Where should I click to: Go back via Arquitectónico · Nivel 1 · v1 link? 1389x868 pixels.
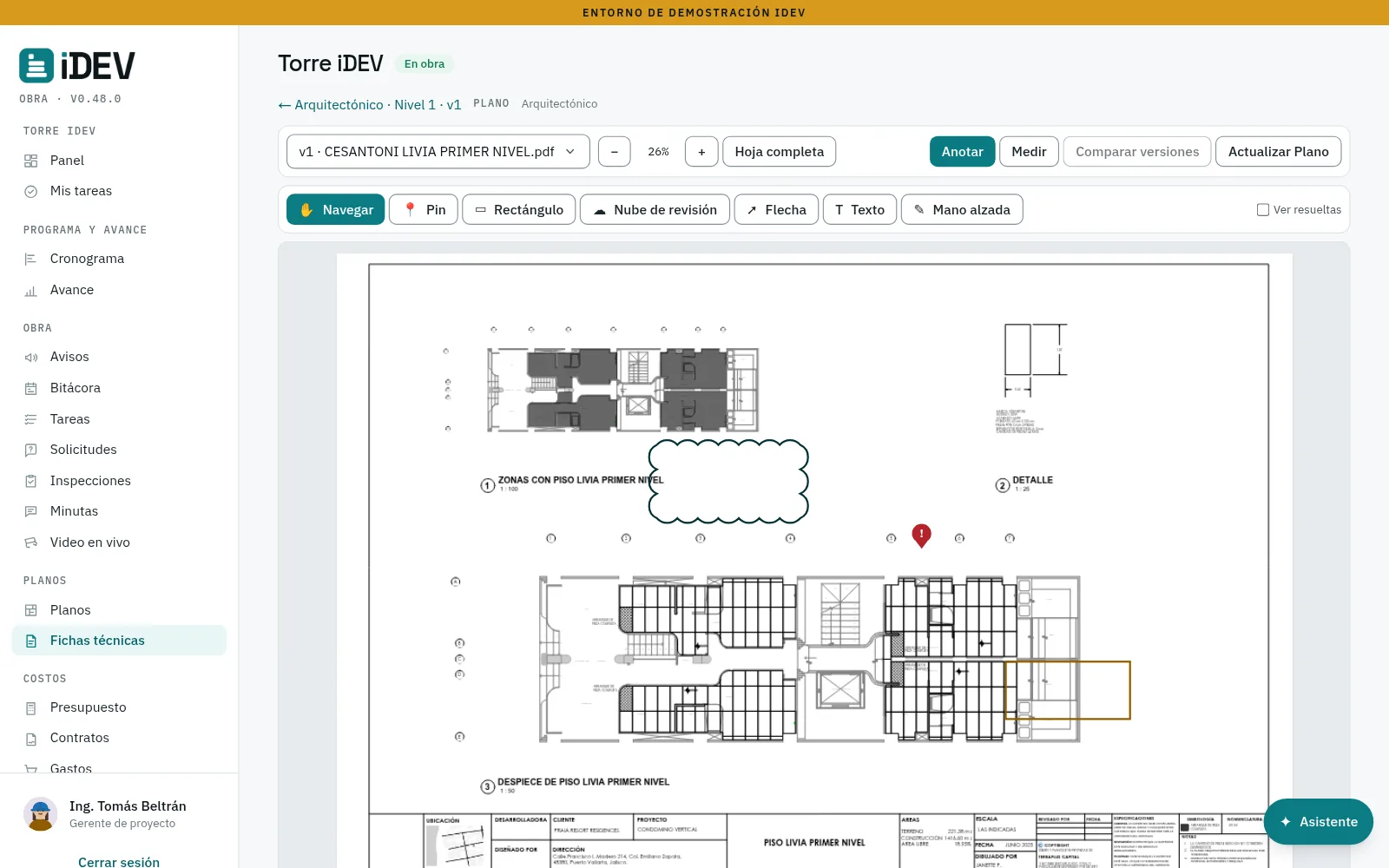point(370,104)
